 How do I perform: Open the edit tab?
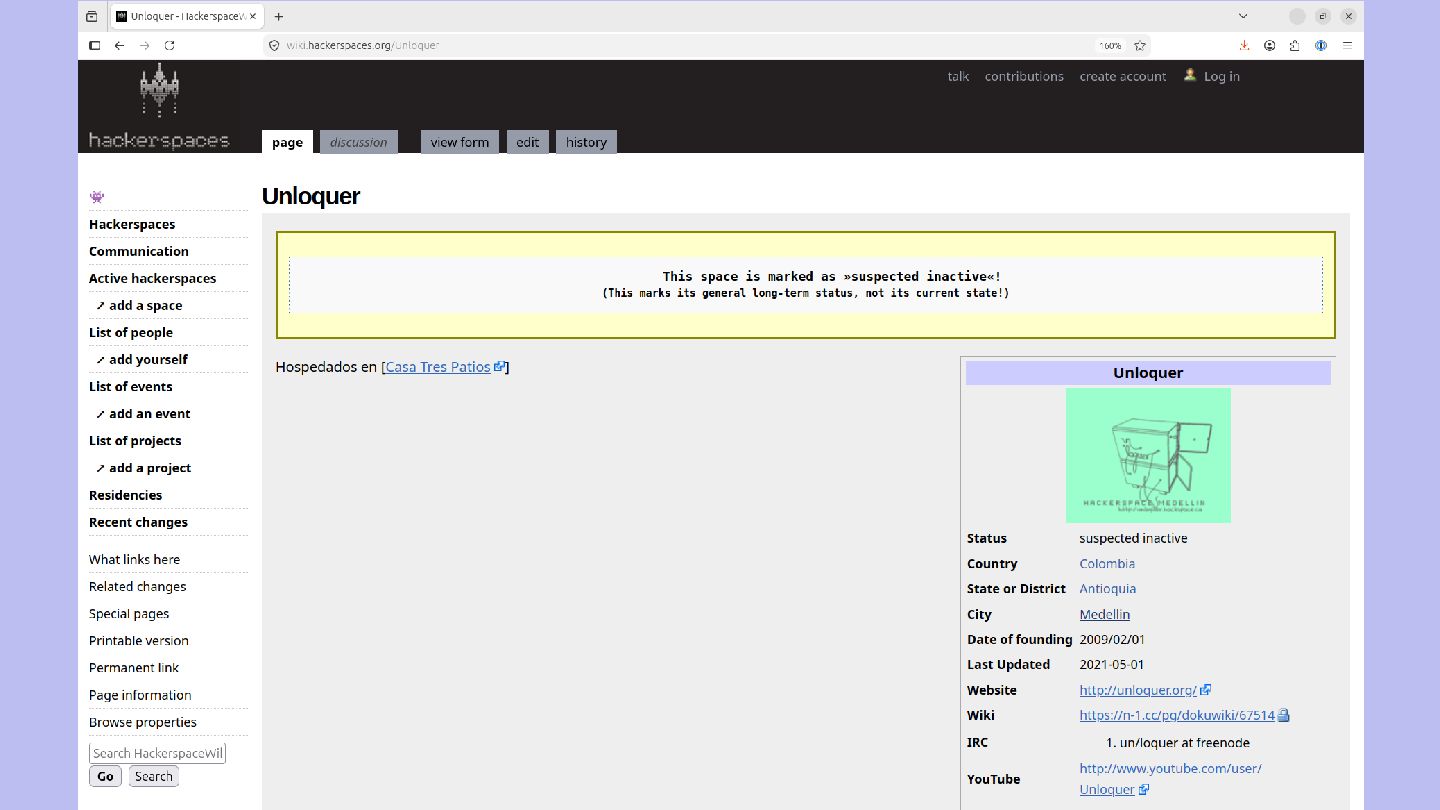coord(528,142)
